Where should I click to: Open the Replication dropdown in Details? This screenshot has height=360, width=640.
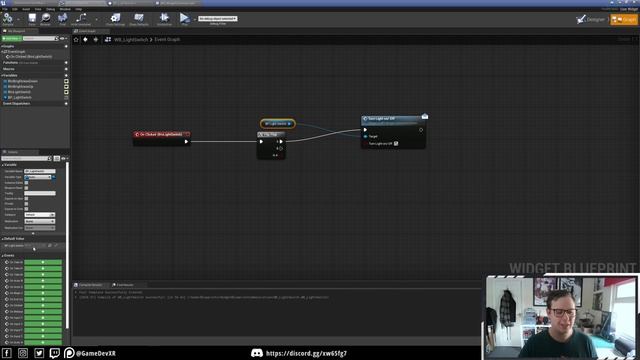(40, 221)
